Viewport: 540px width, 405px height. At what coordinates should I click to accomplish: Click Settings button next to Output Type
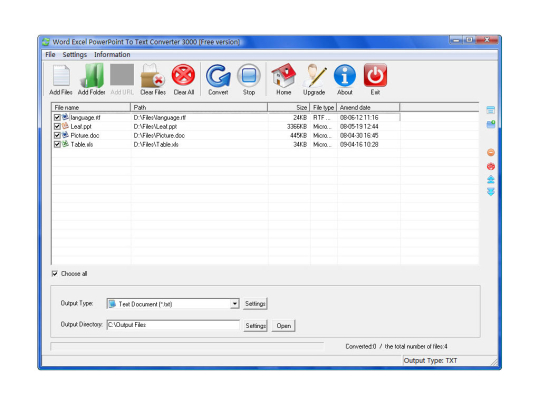coord(255,304)
